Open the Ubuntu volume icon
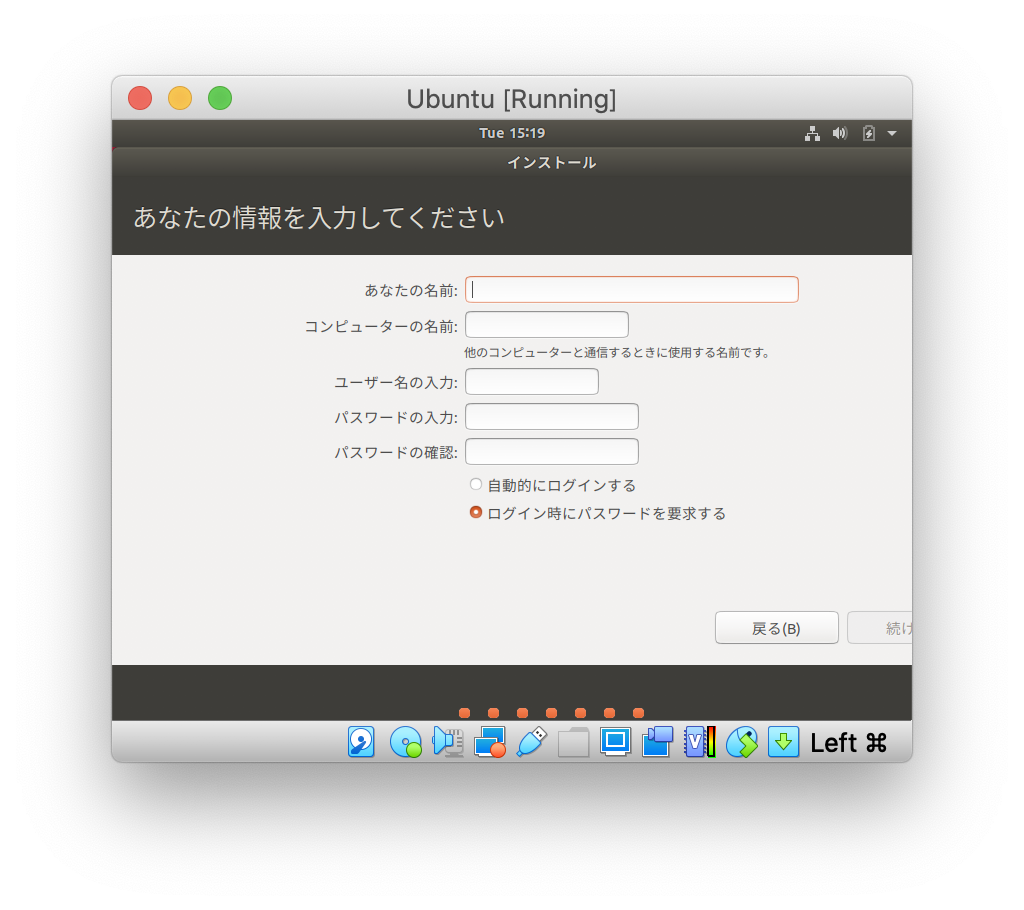The width and height of the screenshot is (1024, 910). pyautogui.click(x=840, y=133)
